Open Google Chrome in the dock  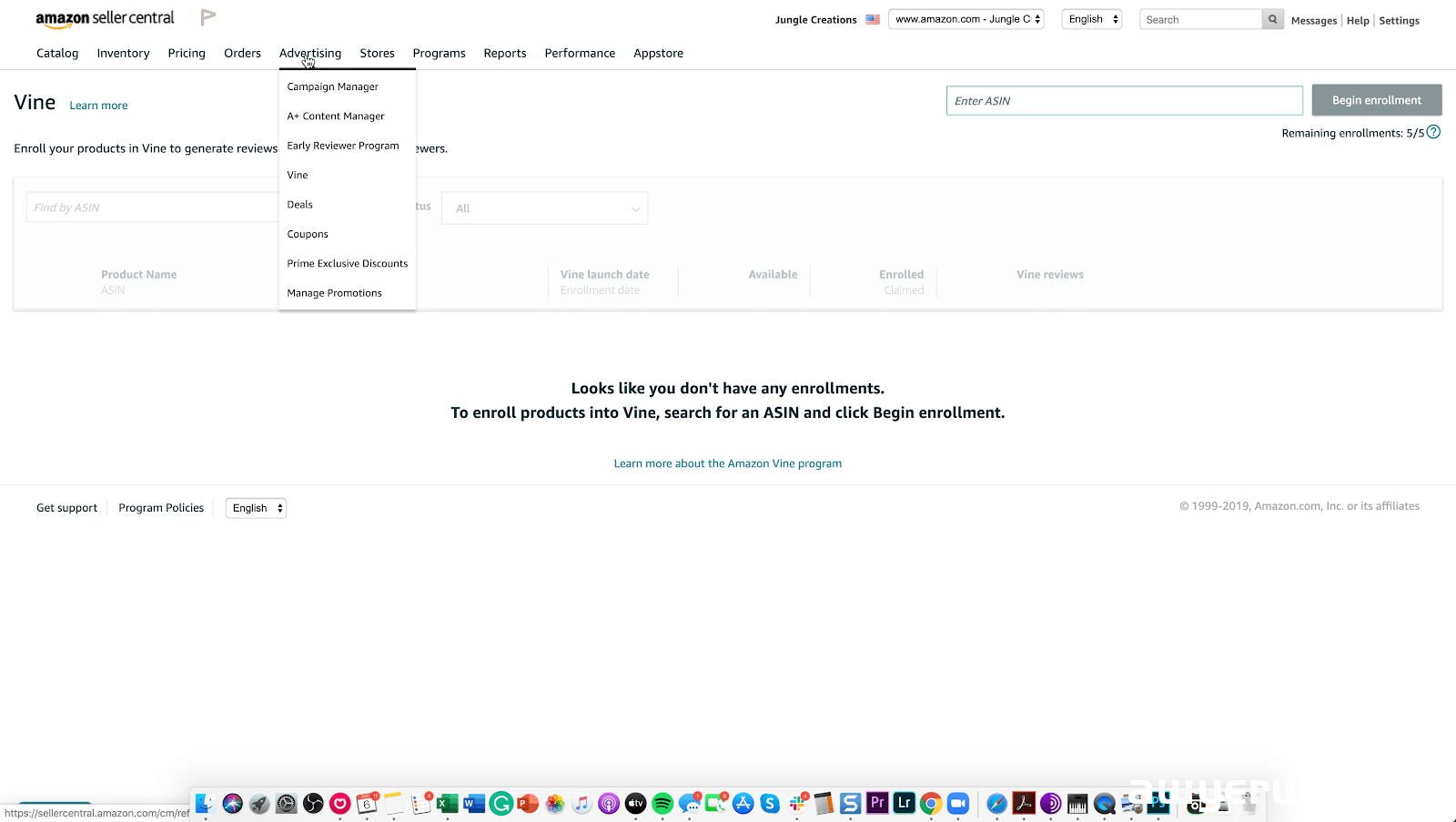click(x=931, y=803)
